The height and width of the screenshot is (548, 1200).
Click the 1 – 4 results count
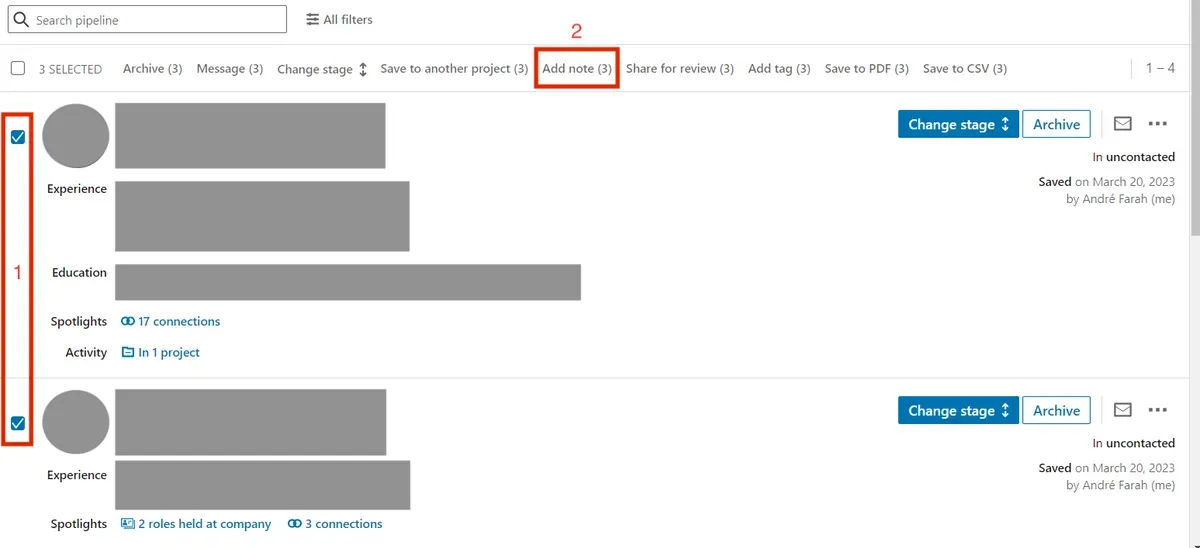pos(1160,68)
